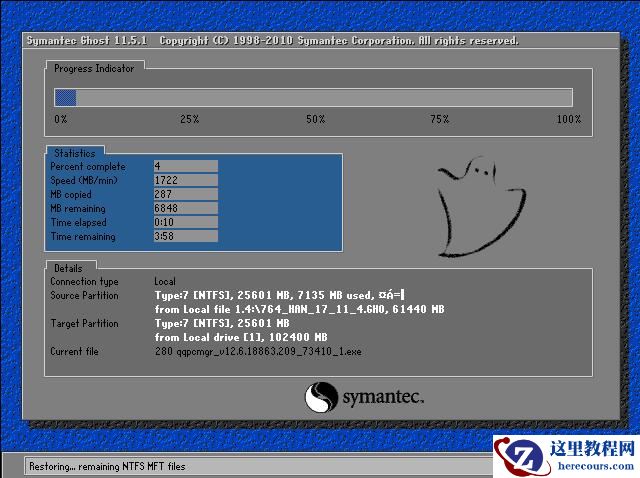Viewport: 640px width, 478px height.
Task: Click the Connection type label
Action: [x=84, y=282]
